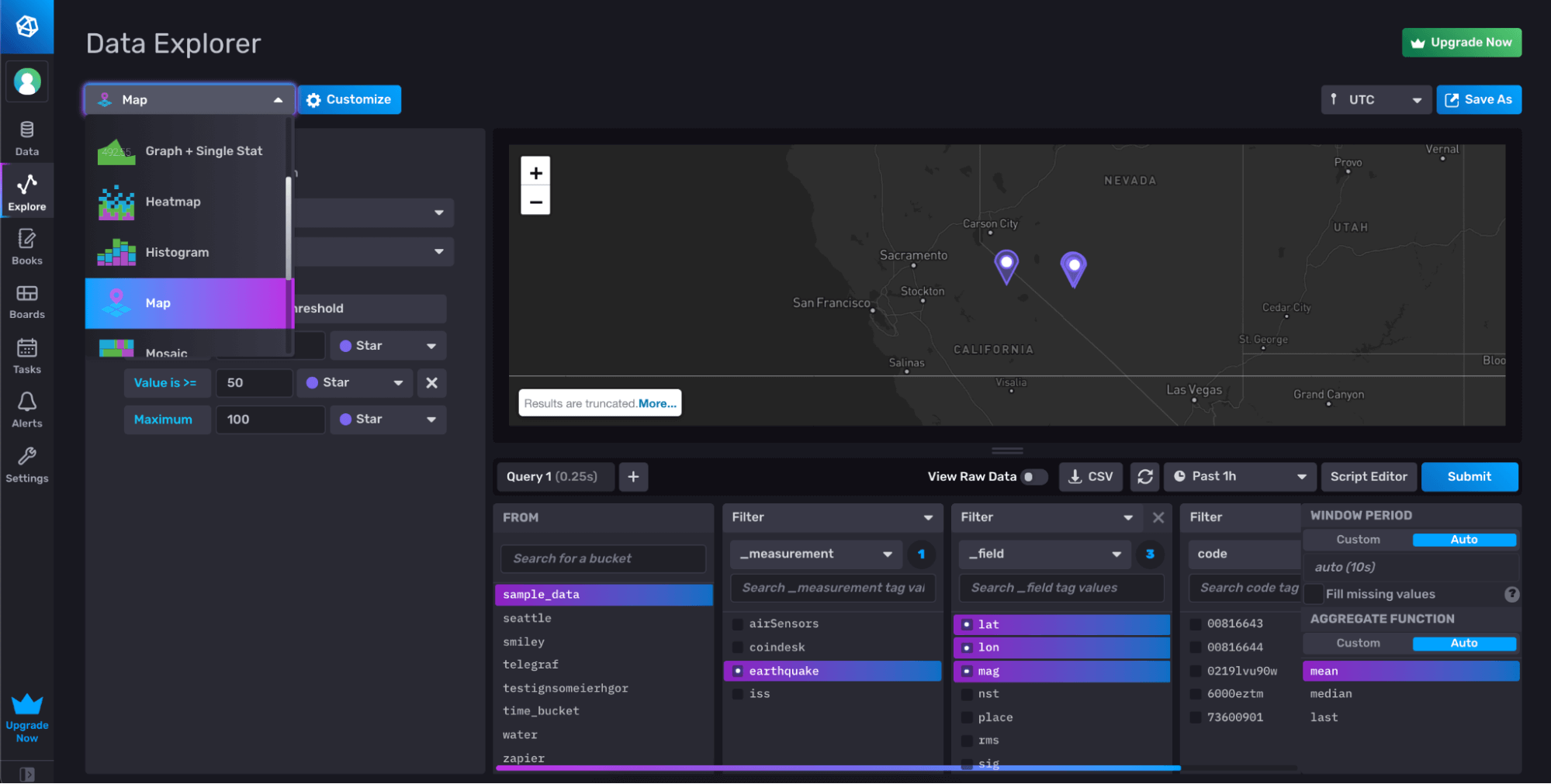Screen dimensions: 1551x784
Task: Zoom in on the map
Action: [535, 171]
